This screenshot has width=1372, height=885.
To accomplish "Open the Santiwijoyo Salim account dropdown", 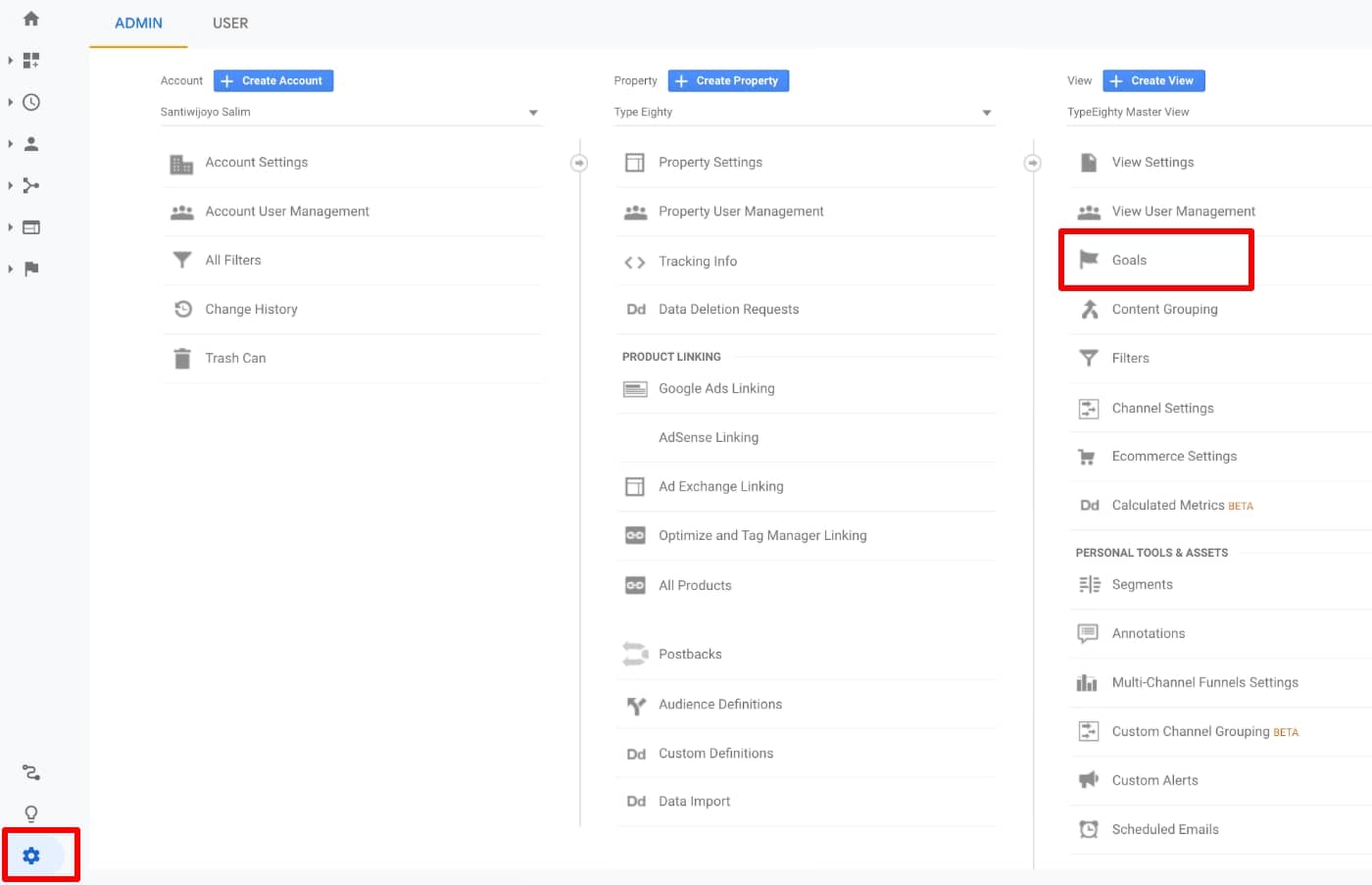I will click(x=351, y=112).
